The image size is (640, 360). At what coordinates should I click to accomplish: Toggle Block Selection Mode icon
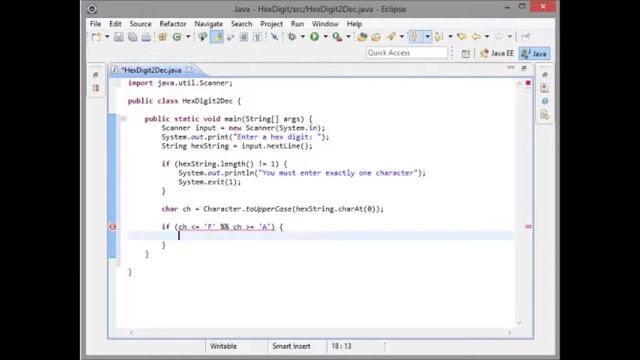pos(244,37)
